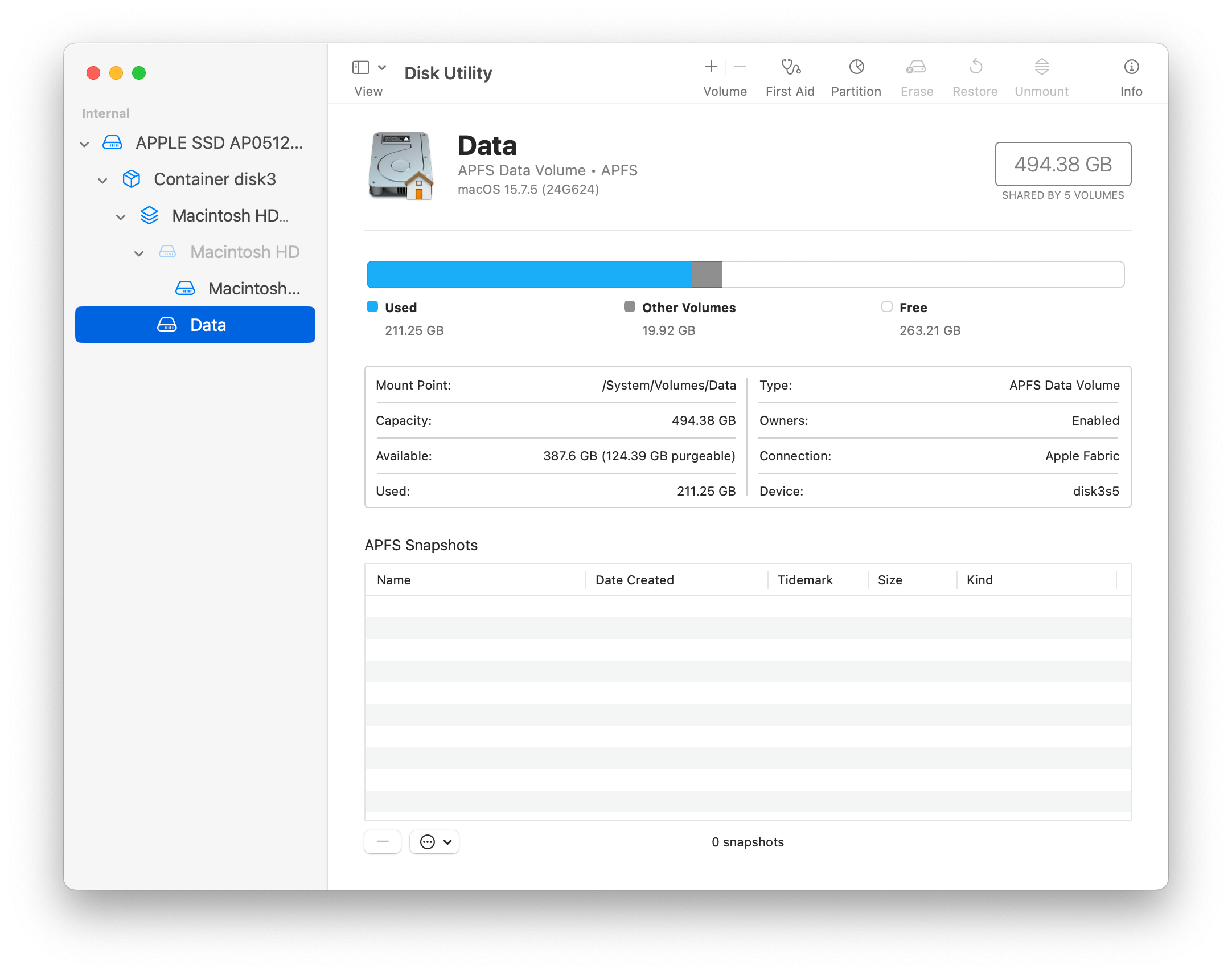Click the SHARED BY 5 VOLUMES label

coord(1063,195)
